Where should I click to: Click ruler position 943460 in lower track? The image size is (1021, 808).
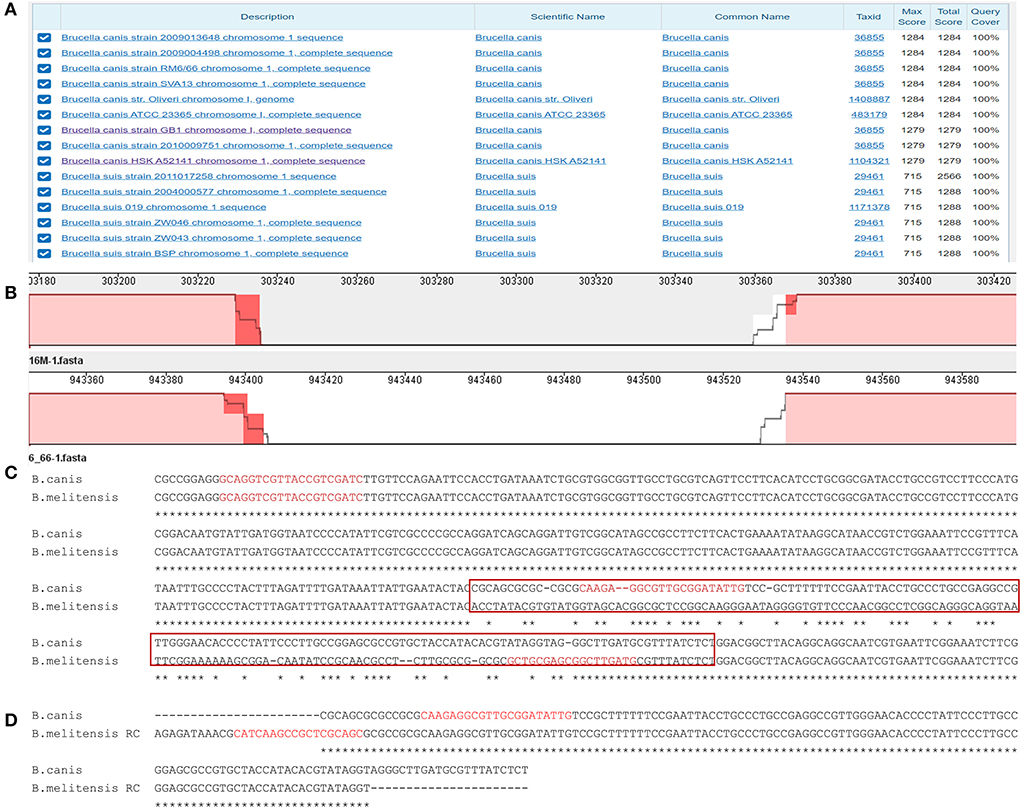pyautogui.click(x=484, y=380)
